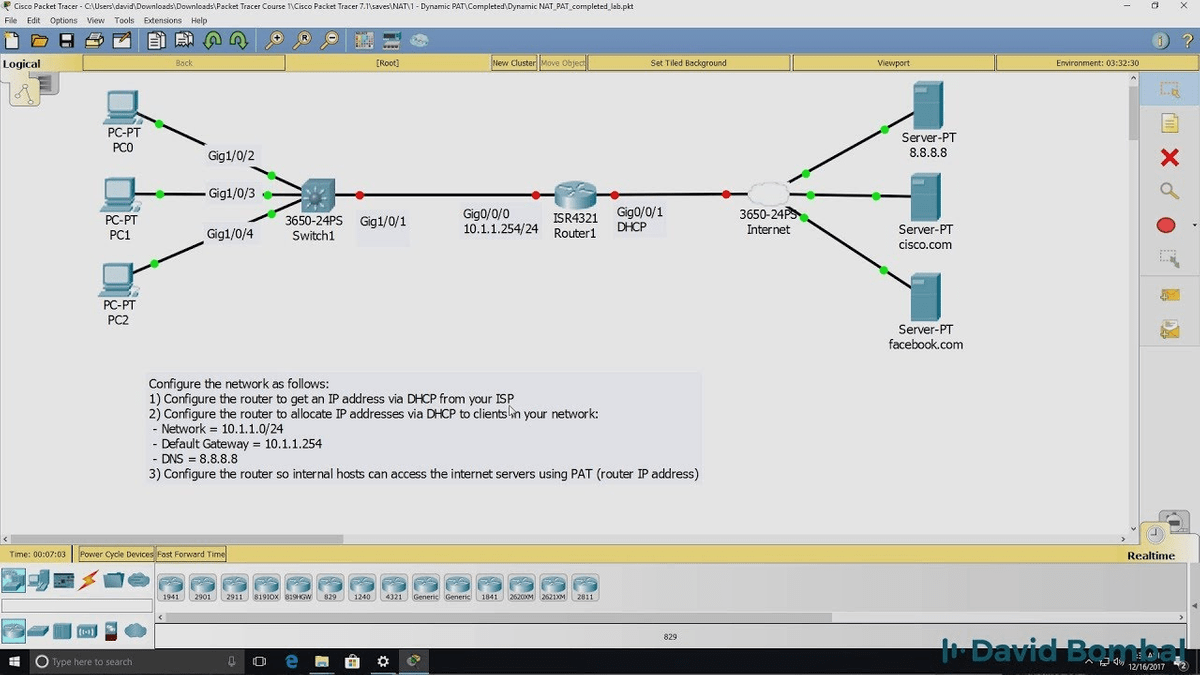Click the Fast Forward Time button

click(x=191, y=554)
